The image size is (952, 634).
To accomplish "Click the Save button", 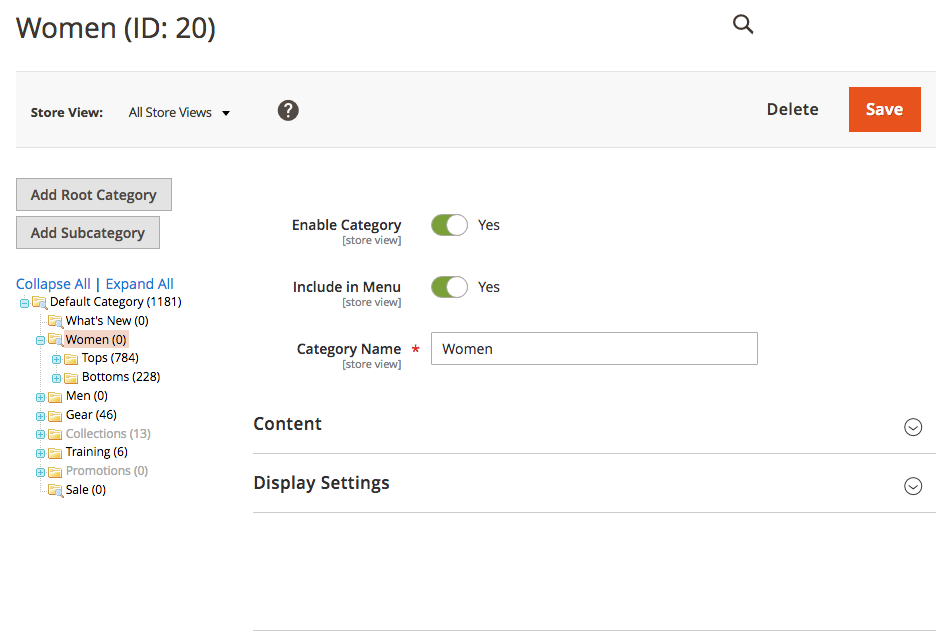I will click(885, 109).
